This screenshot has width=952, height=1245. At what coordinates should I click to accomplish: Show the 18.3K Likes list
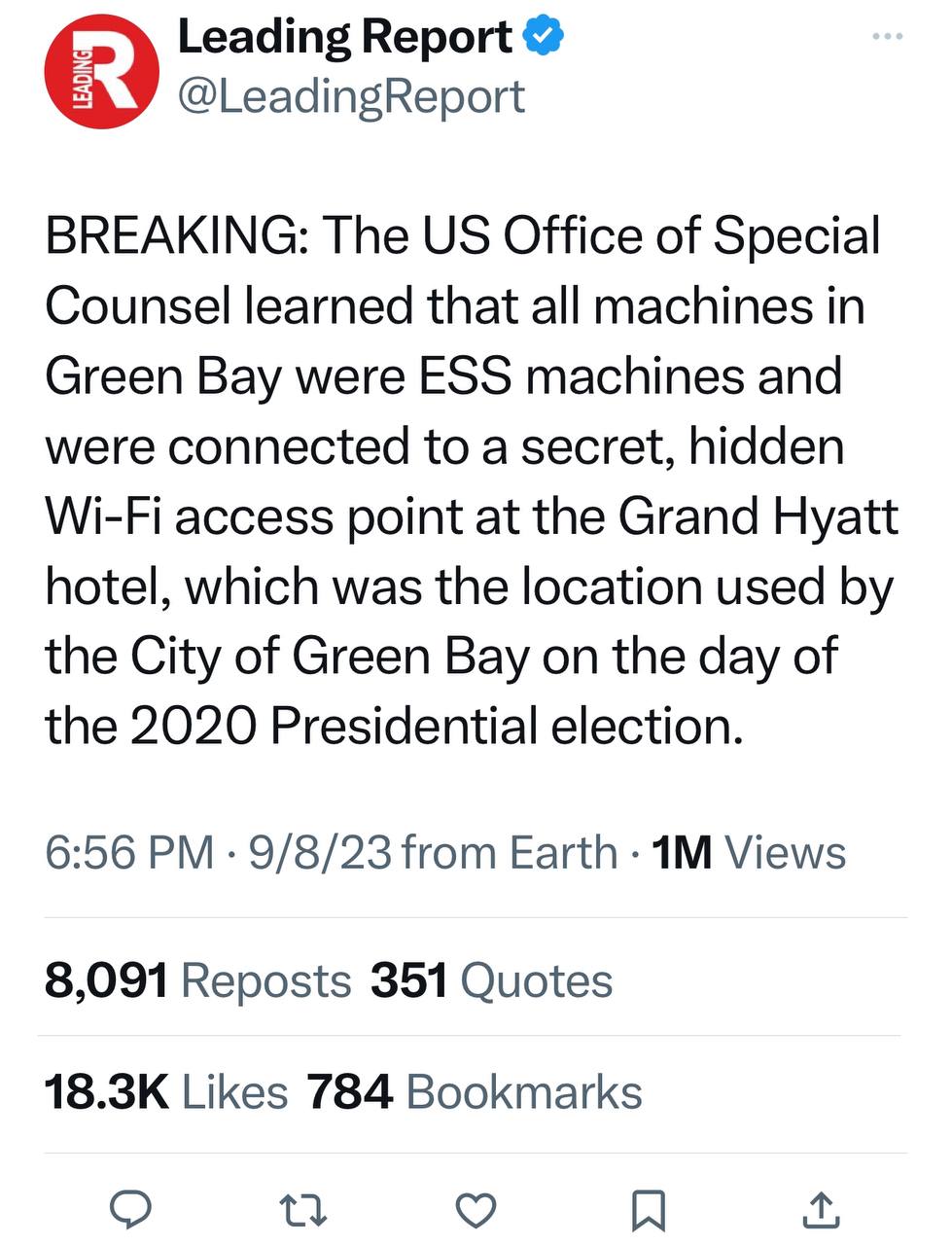pyautogui.click(x=166, y=1091)
